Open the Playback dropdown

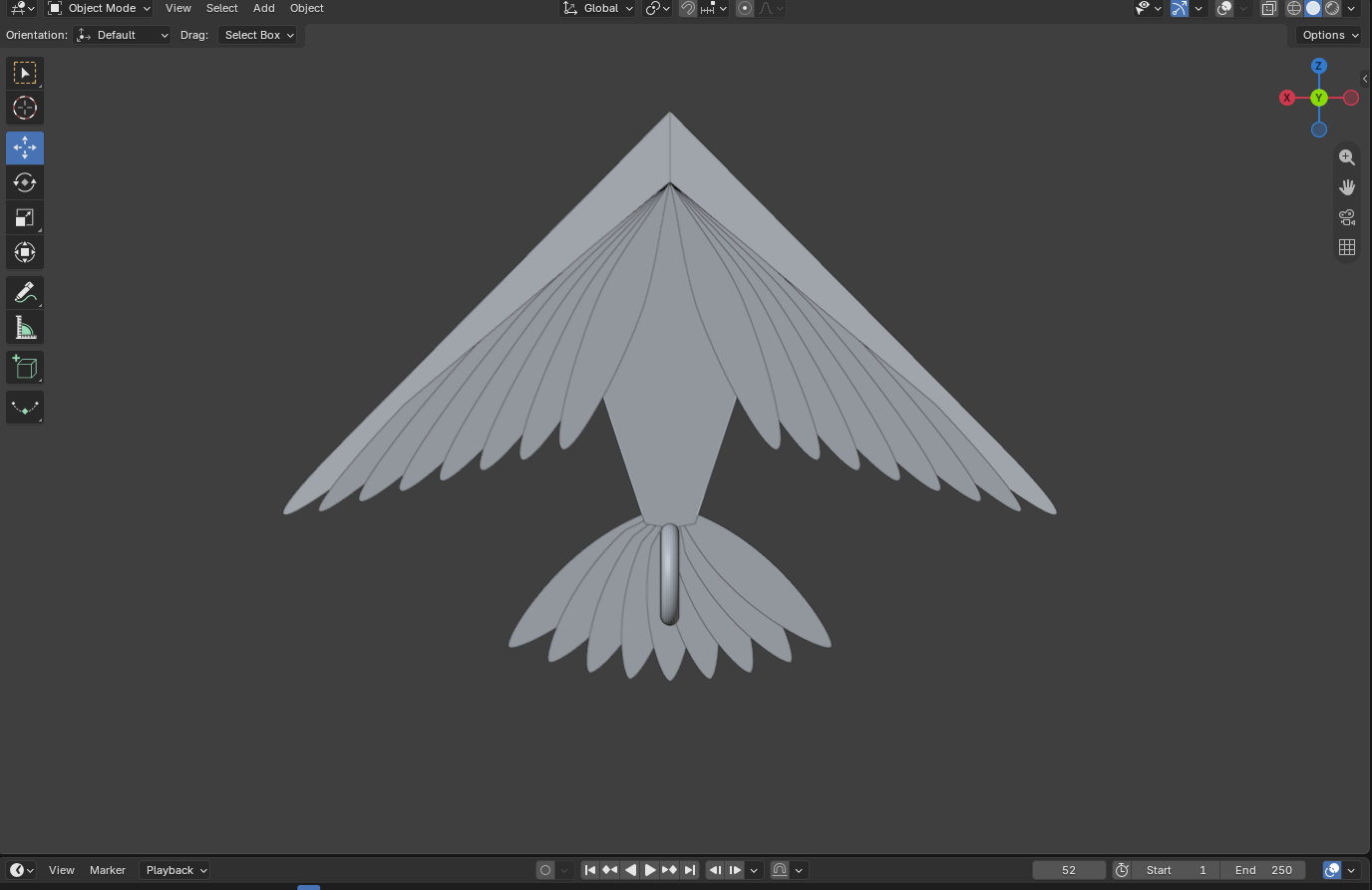pyautogui.click(x=174, y=870)
